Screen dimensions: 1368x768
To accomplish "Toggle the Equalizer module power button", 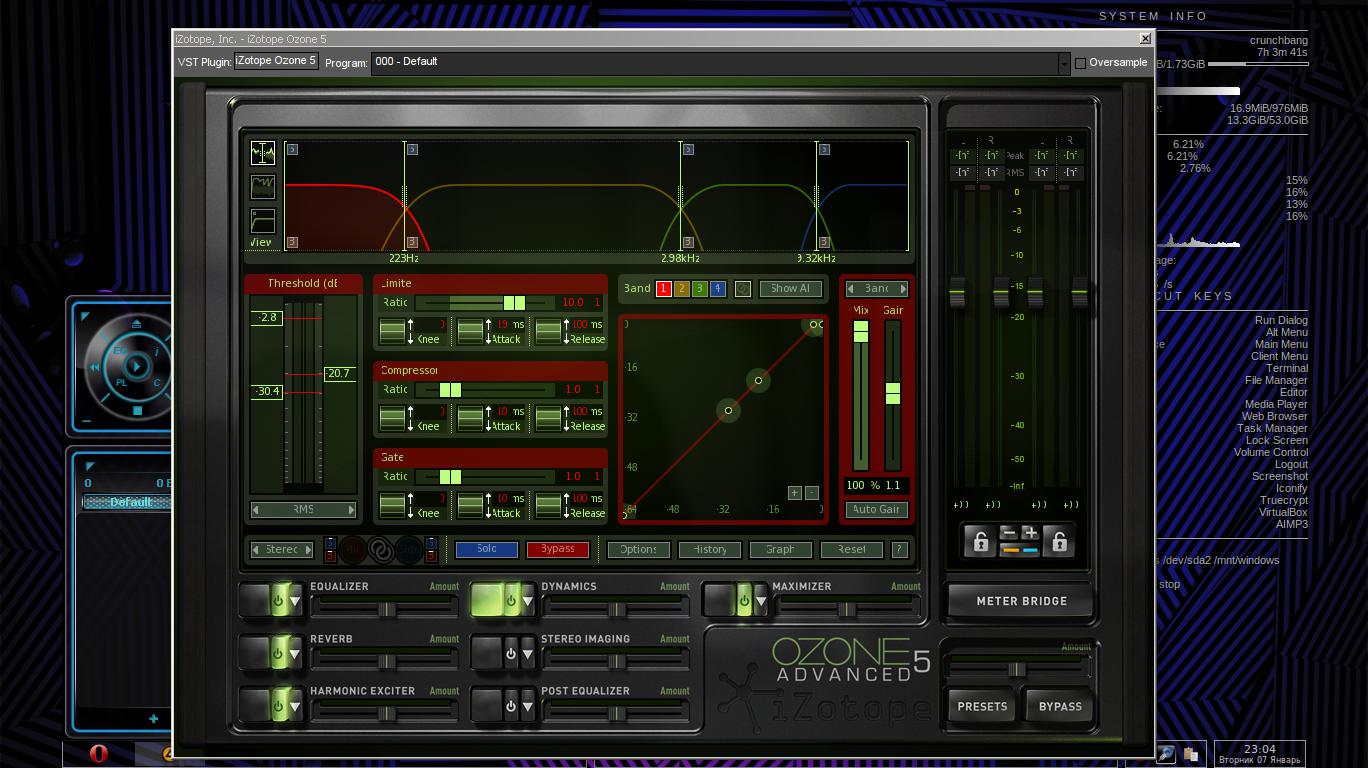I will [278, 600].
